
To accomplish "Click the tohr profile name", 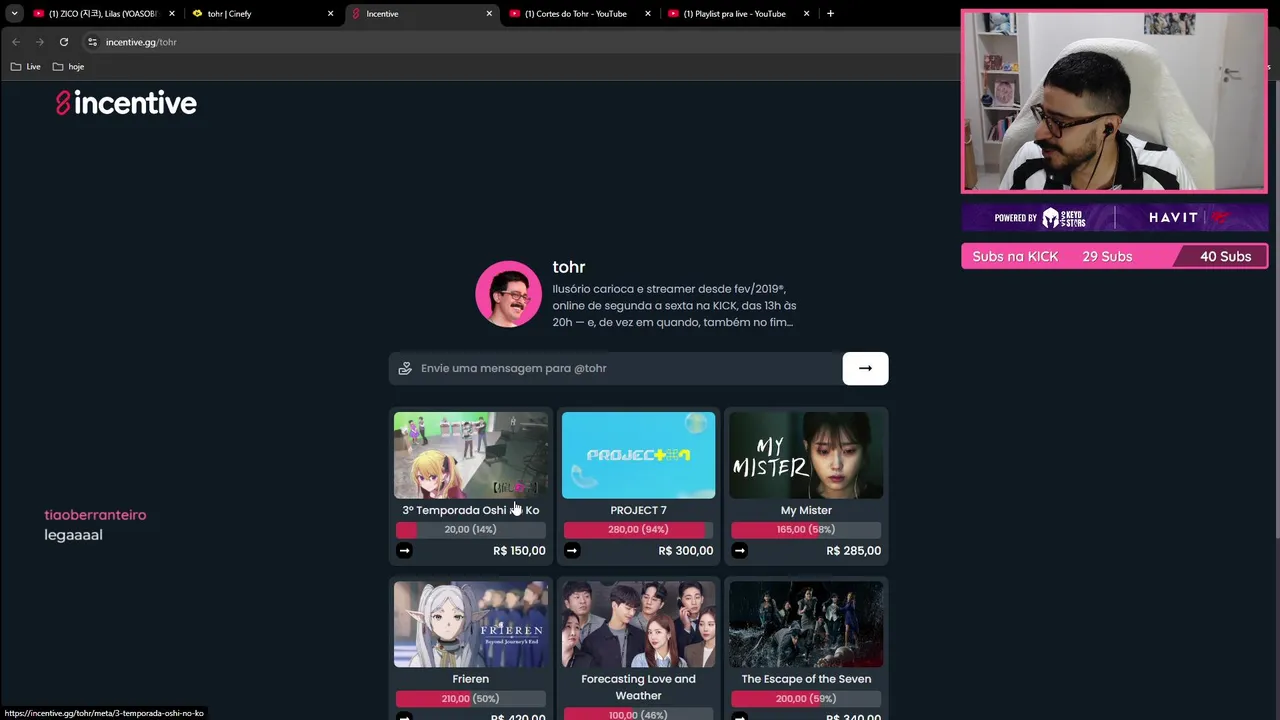I will [x=569, y=267].
